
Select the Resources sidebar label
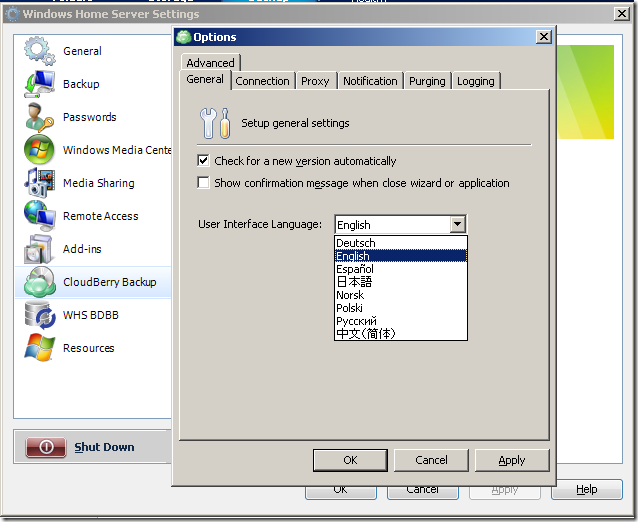point(89,348)
